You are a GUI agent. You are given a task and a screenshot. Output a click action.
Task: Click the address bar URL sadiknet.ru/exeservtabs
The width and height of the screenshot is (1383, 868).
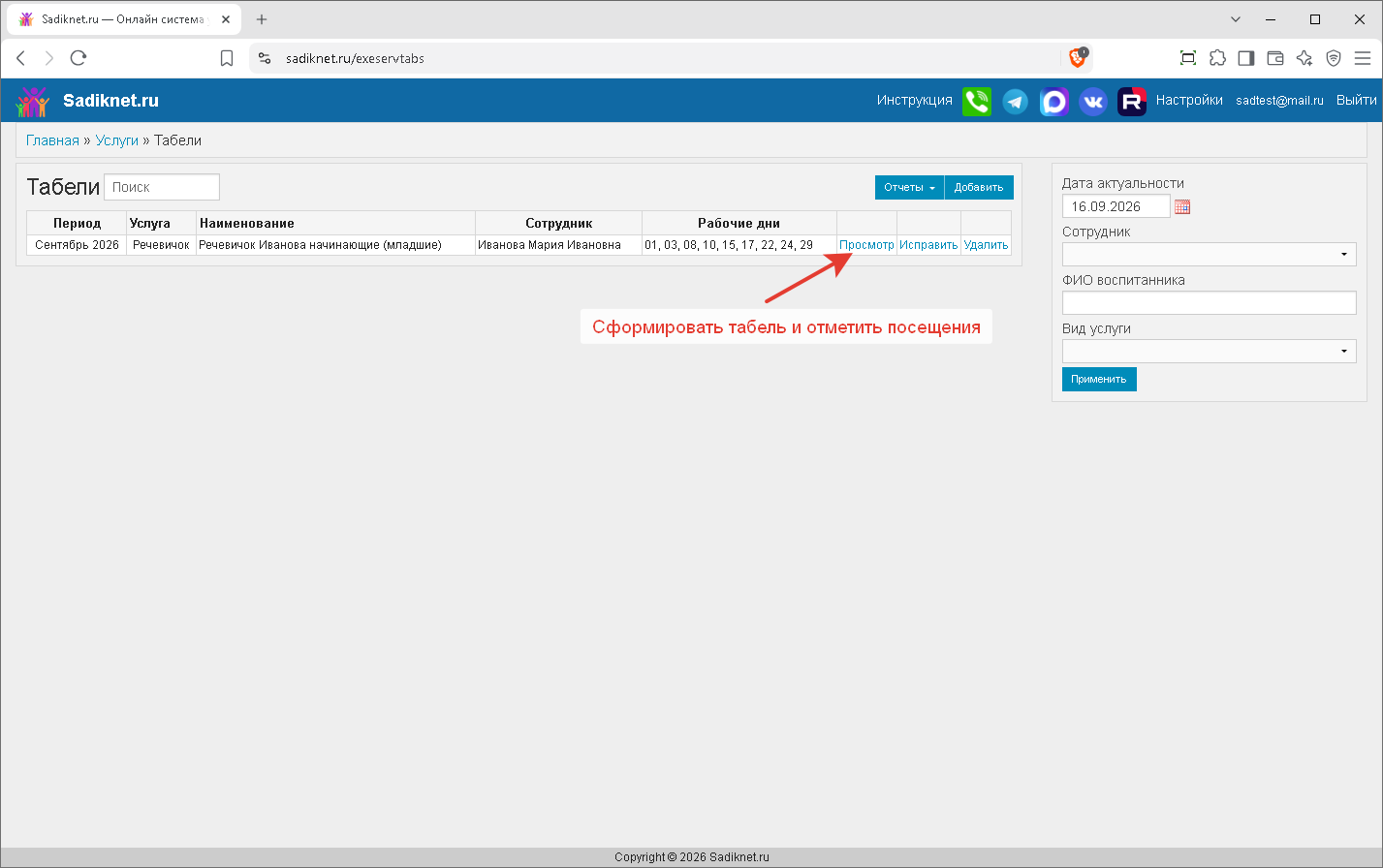355,58
